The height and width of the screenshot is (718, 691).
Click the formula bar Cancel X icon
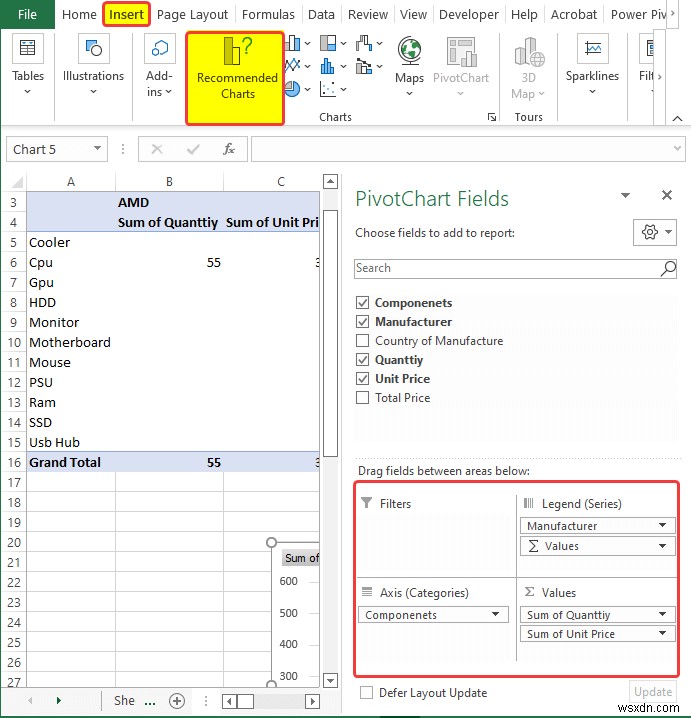point(157,149)
